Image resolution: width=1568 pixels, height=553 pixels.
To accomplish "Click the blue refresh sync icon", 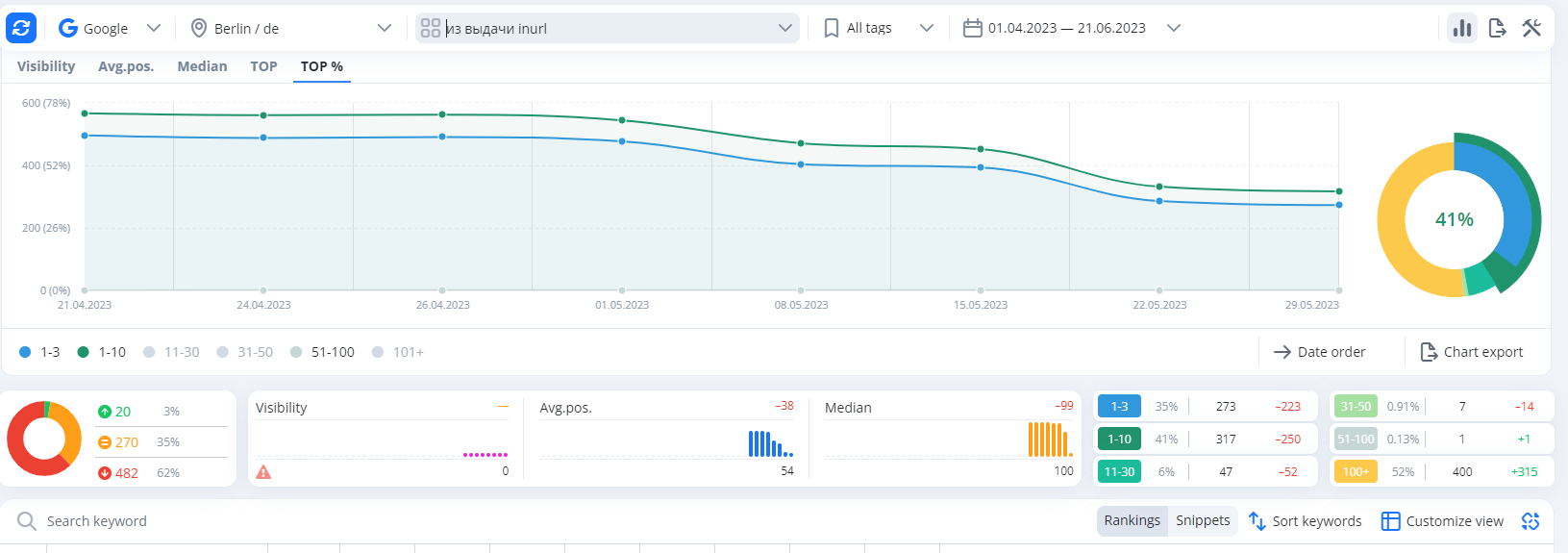I will [21, 28].
